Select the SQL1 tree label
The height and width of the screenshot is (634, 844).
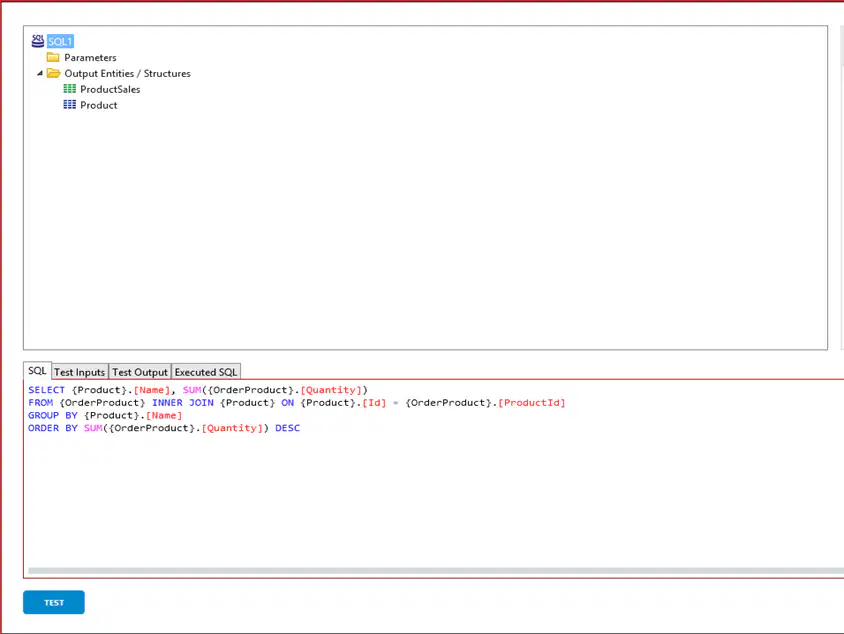click(x=60, y=41)
